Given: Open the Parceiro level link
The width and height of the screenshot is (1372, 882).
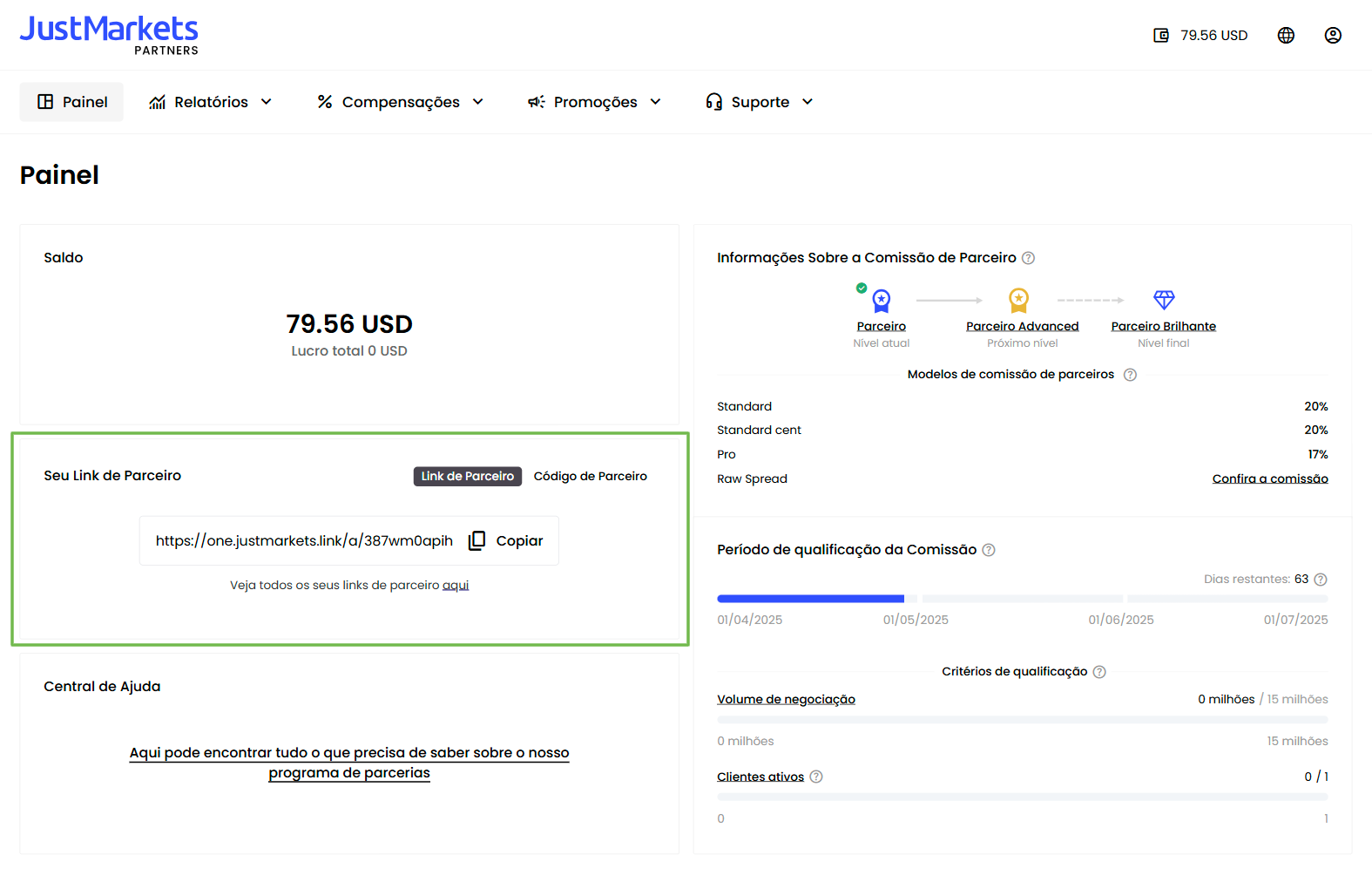Looking at the screenshot, I should 882,327.
